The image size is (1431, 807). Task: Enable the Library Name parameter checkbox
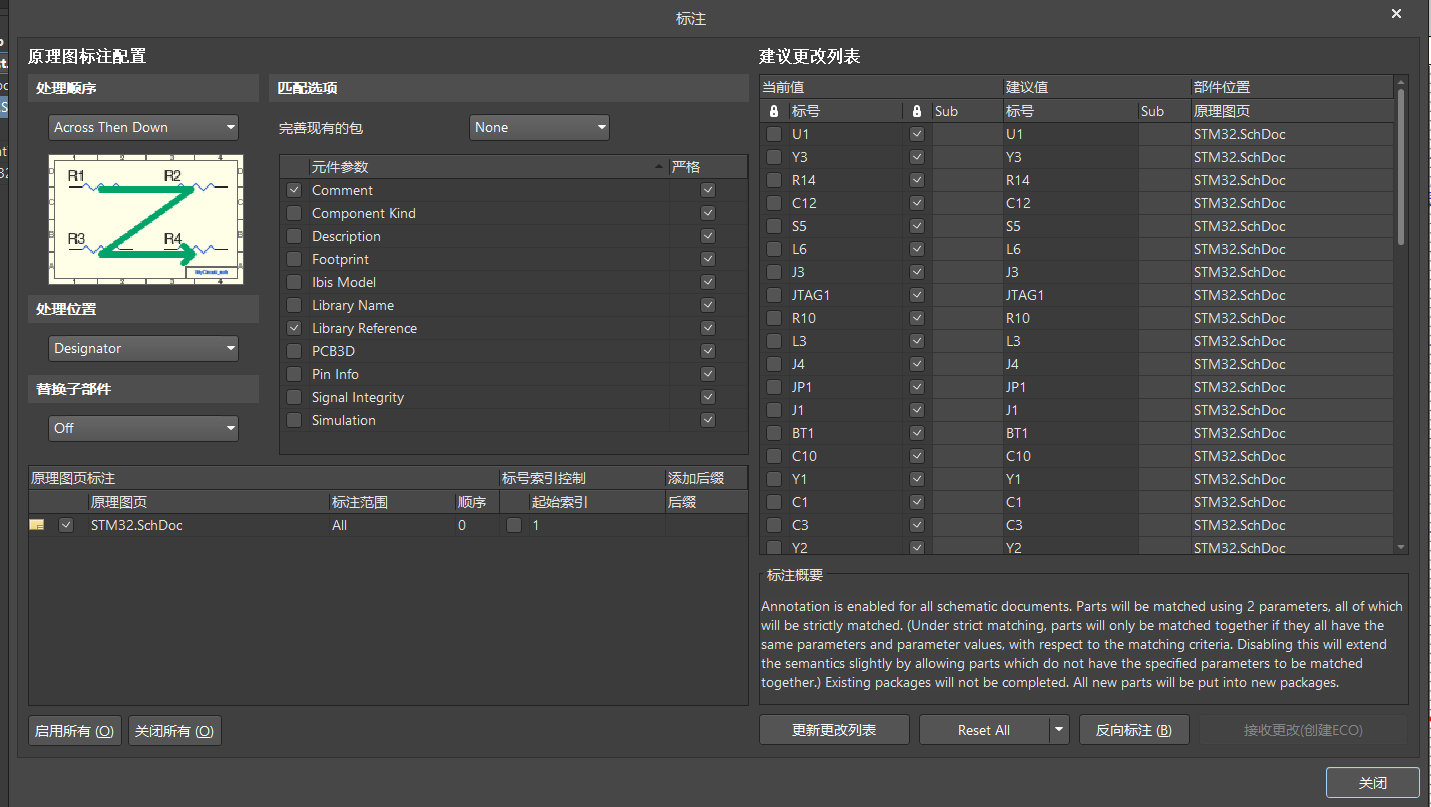tap(294, 305)
